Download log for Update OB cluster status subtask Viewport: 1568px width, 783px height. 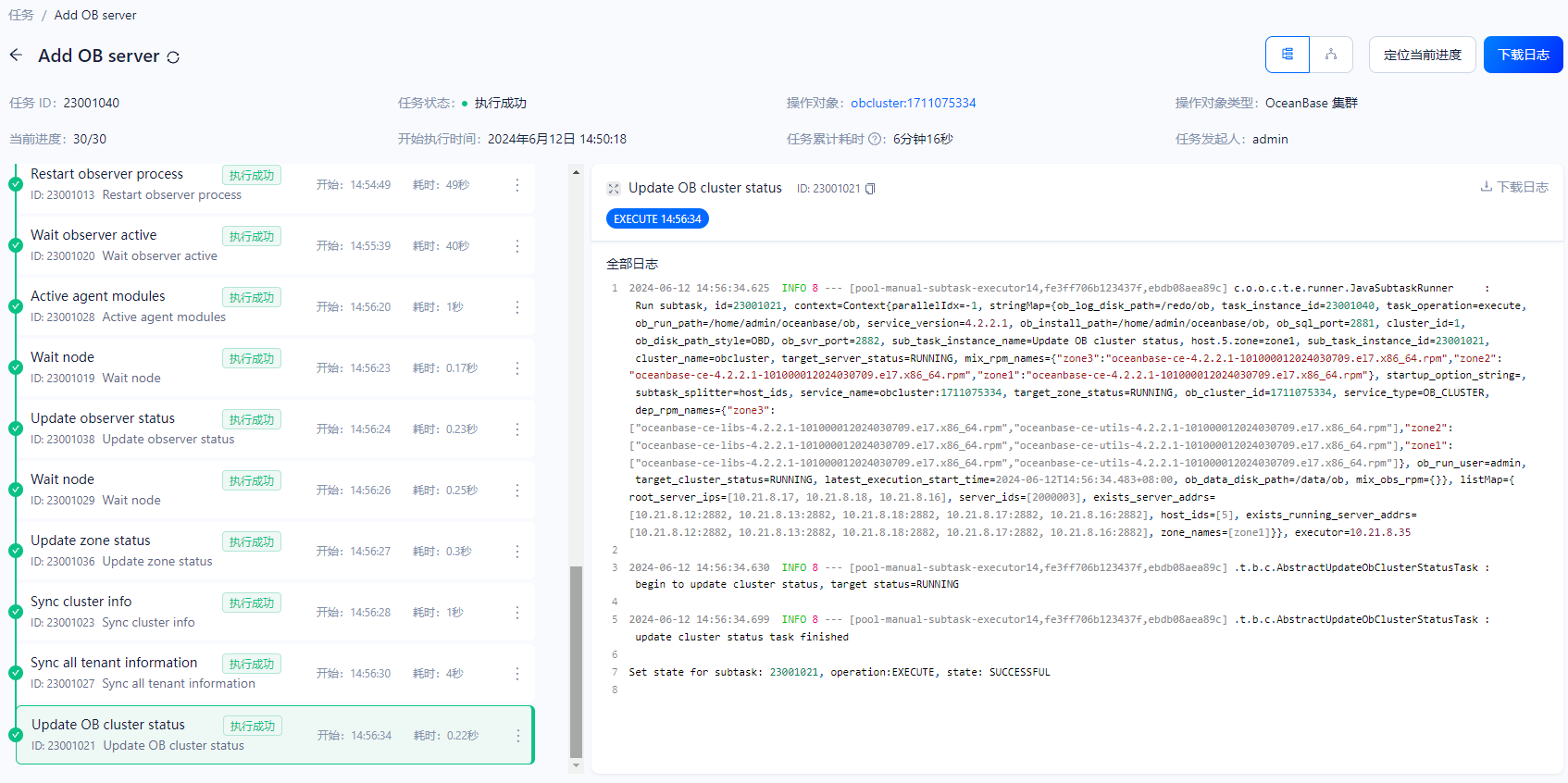click(x=1514, y=187)
